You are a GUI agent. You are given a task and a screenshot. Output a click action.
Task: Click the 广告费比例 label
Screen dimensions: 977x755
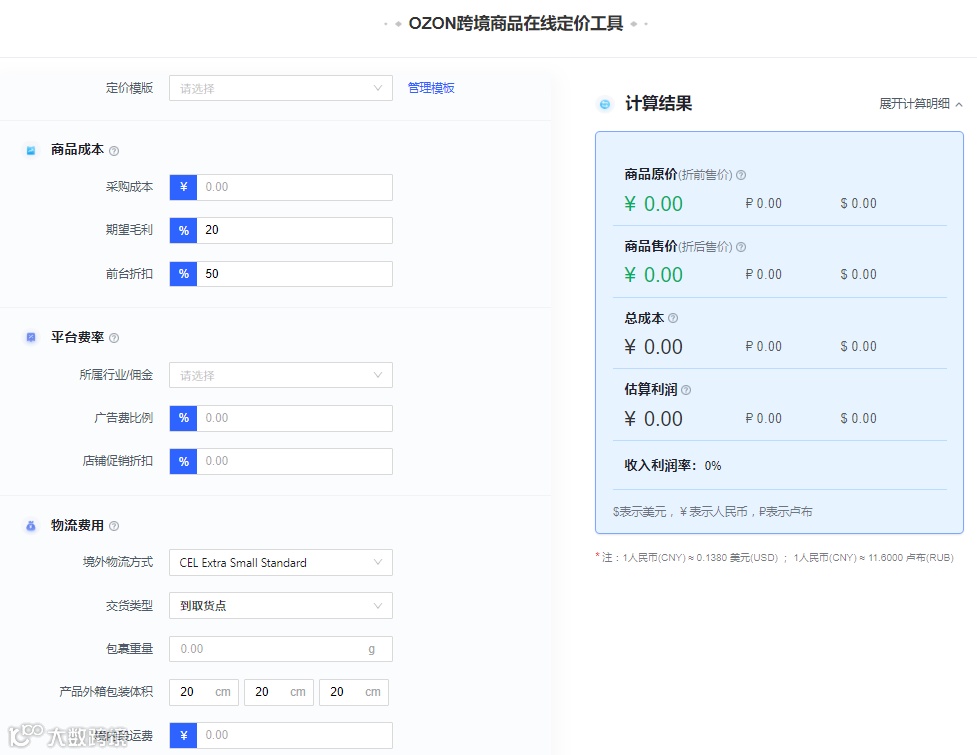tap(123, 418)
